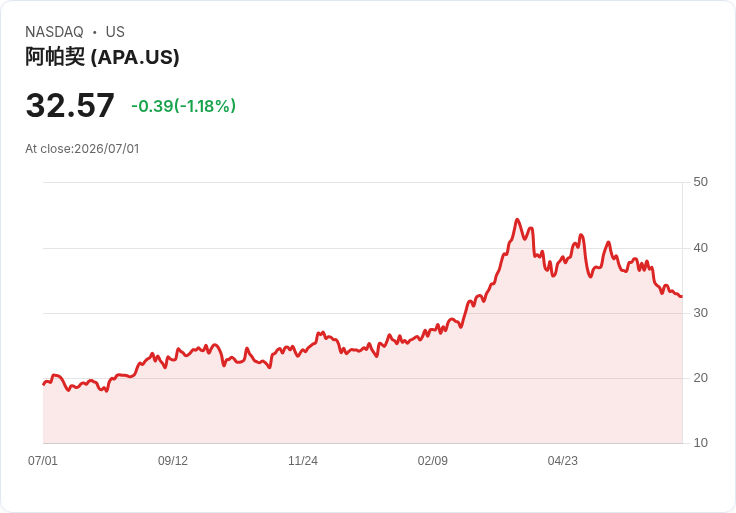The height and width of the screenshot is (513, 736).
Task: Click the NASDAQ exchange label
Action: coord(54,32)
